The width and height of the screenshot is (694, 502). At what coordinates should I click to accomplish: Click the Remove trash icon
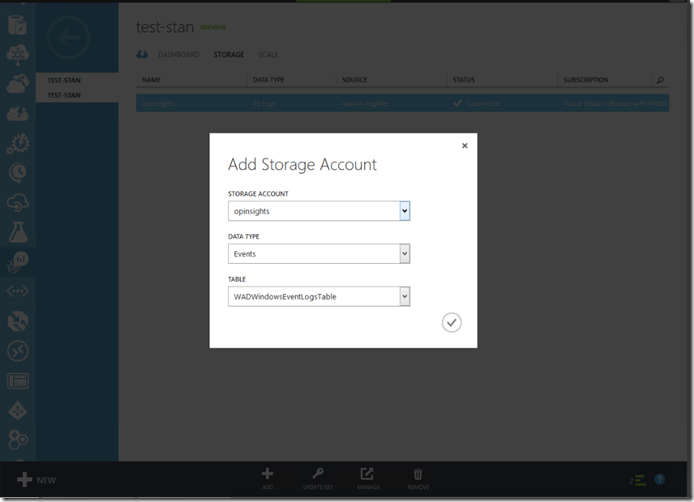(418, 476)
